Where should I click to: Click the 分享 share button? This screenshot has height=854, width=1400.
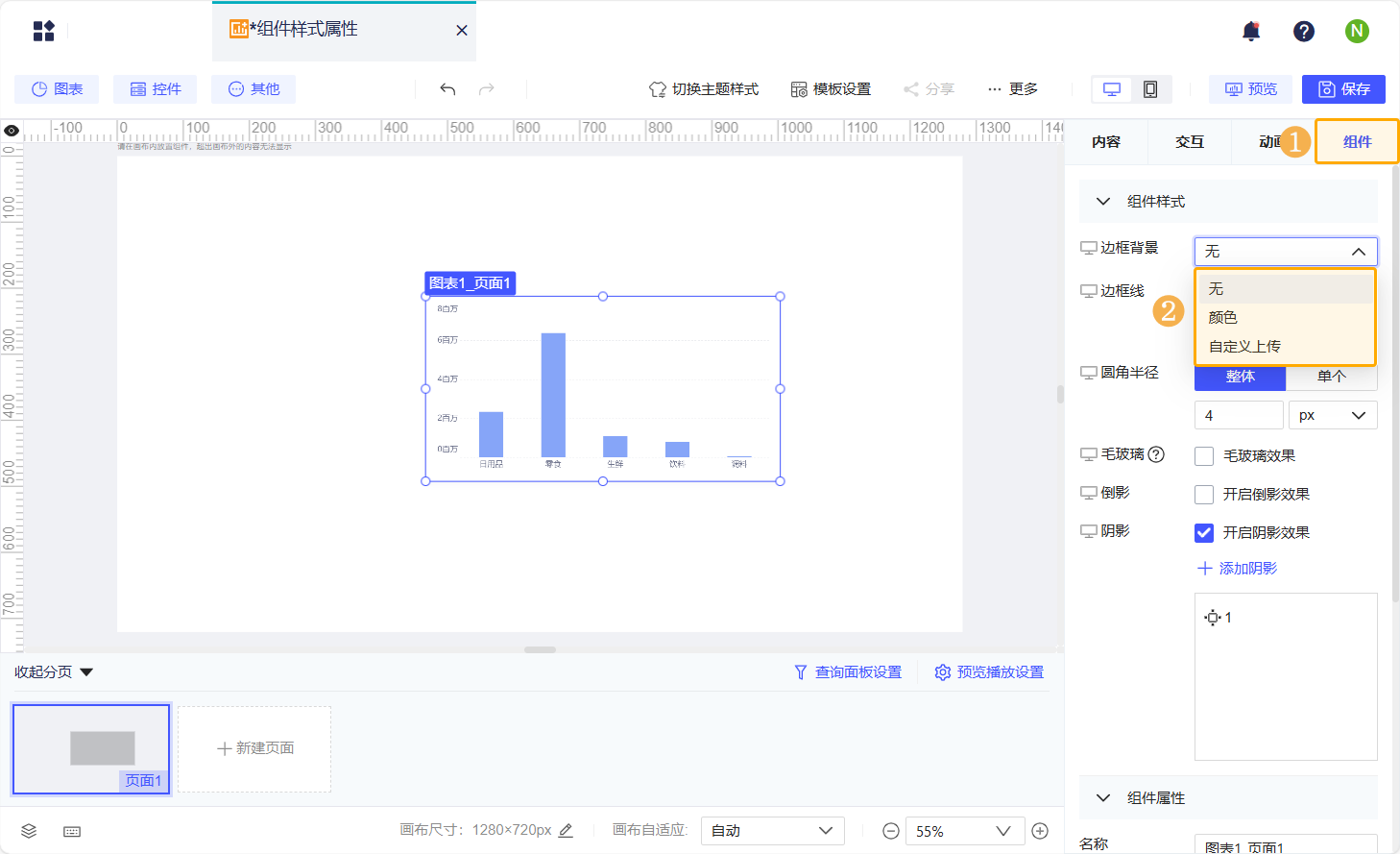pyautogui.click(x=929, y=89)
